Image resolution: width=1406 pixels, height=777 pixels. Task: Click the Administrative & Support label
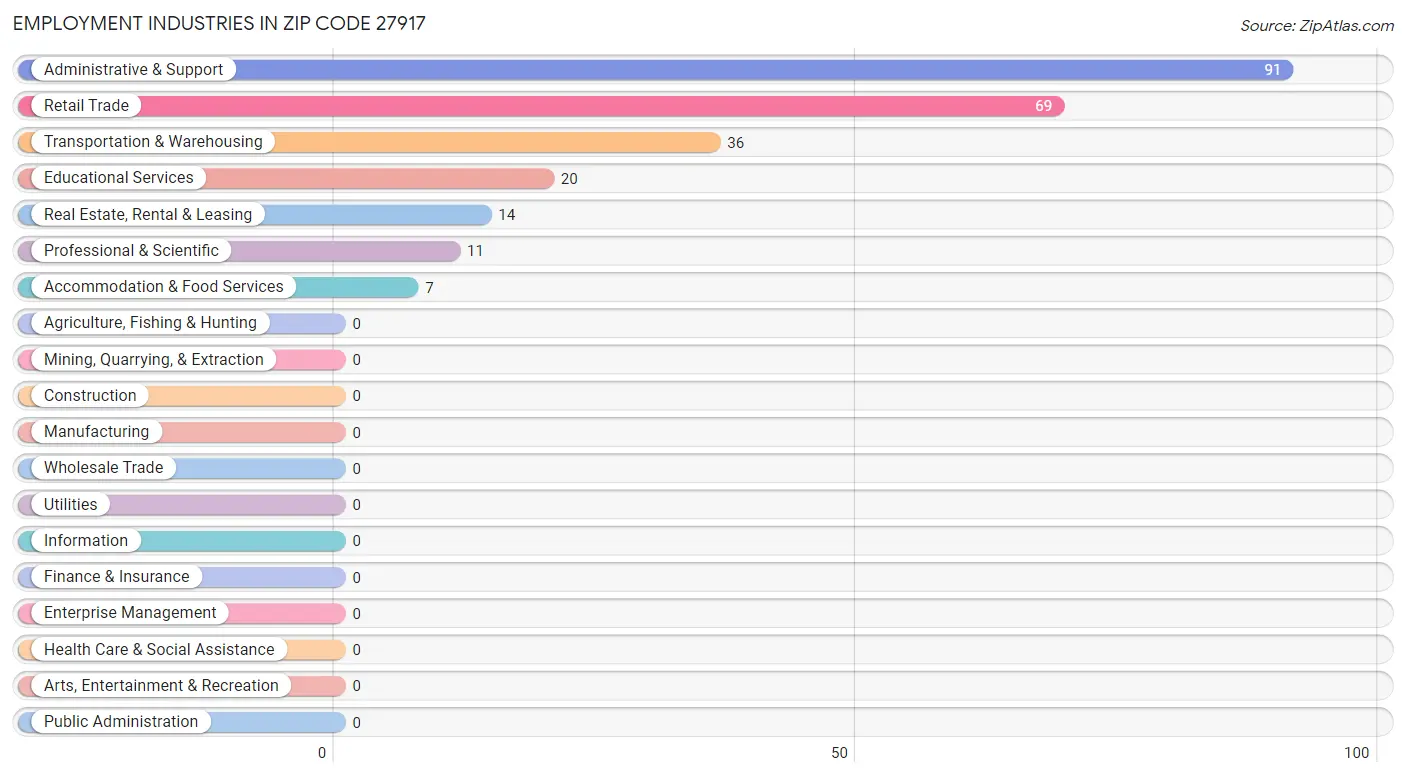coord(133,69)
